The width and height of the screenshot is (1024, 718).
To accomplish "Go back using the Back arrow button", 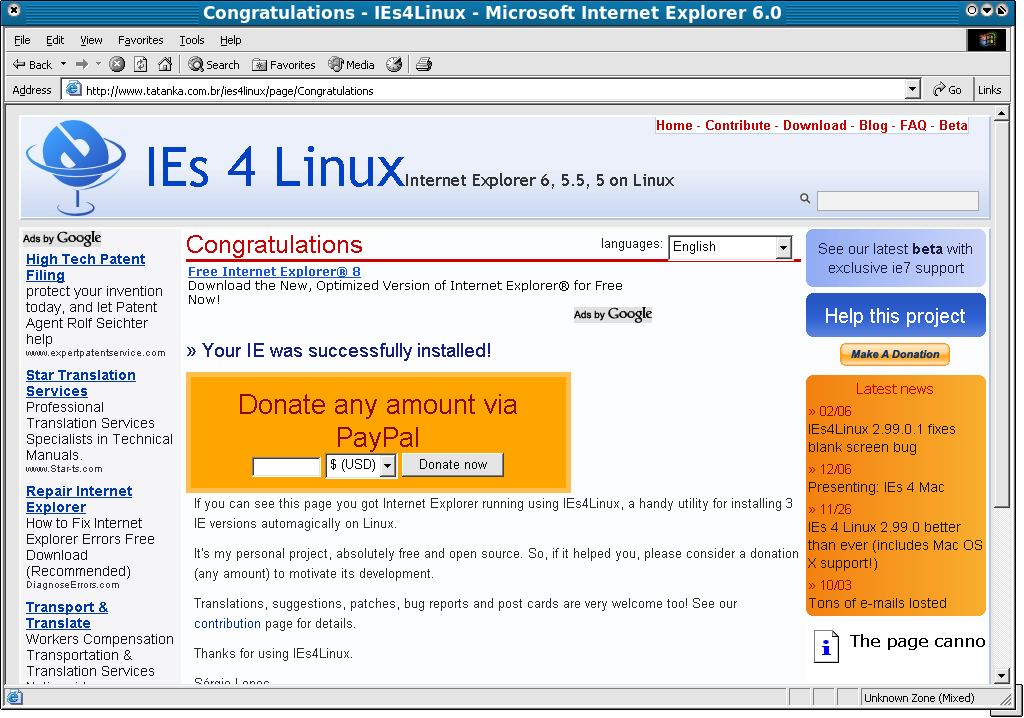I will click(x=32, y=65).
